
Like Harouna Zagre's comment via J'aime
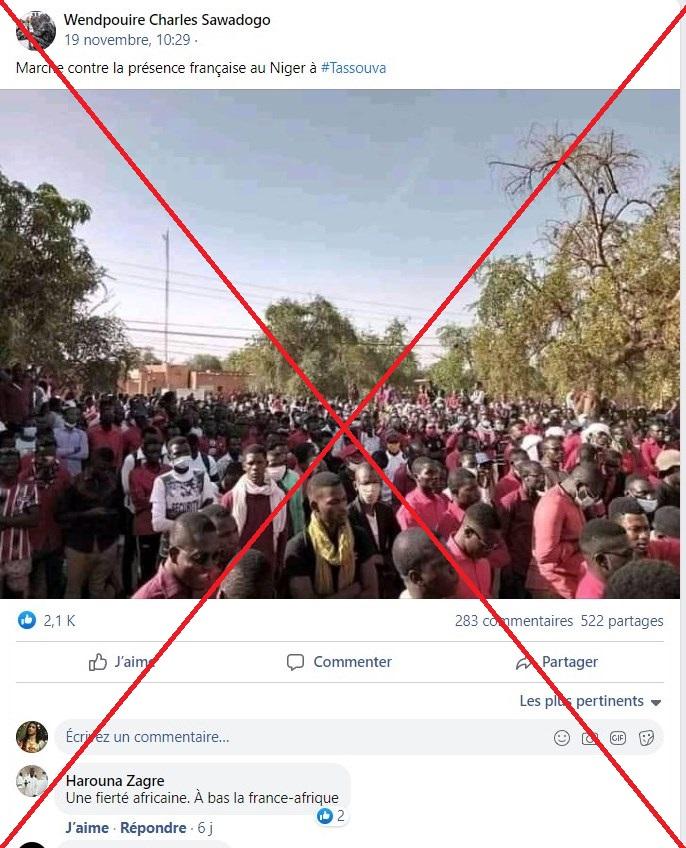(87, 828)
